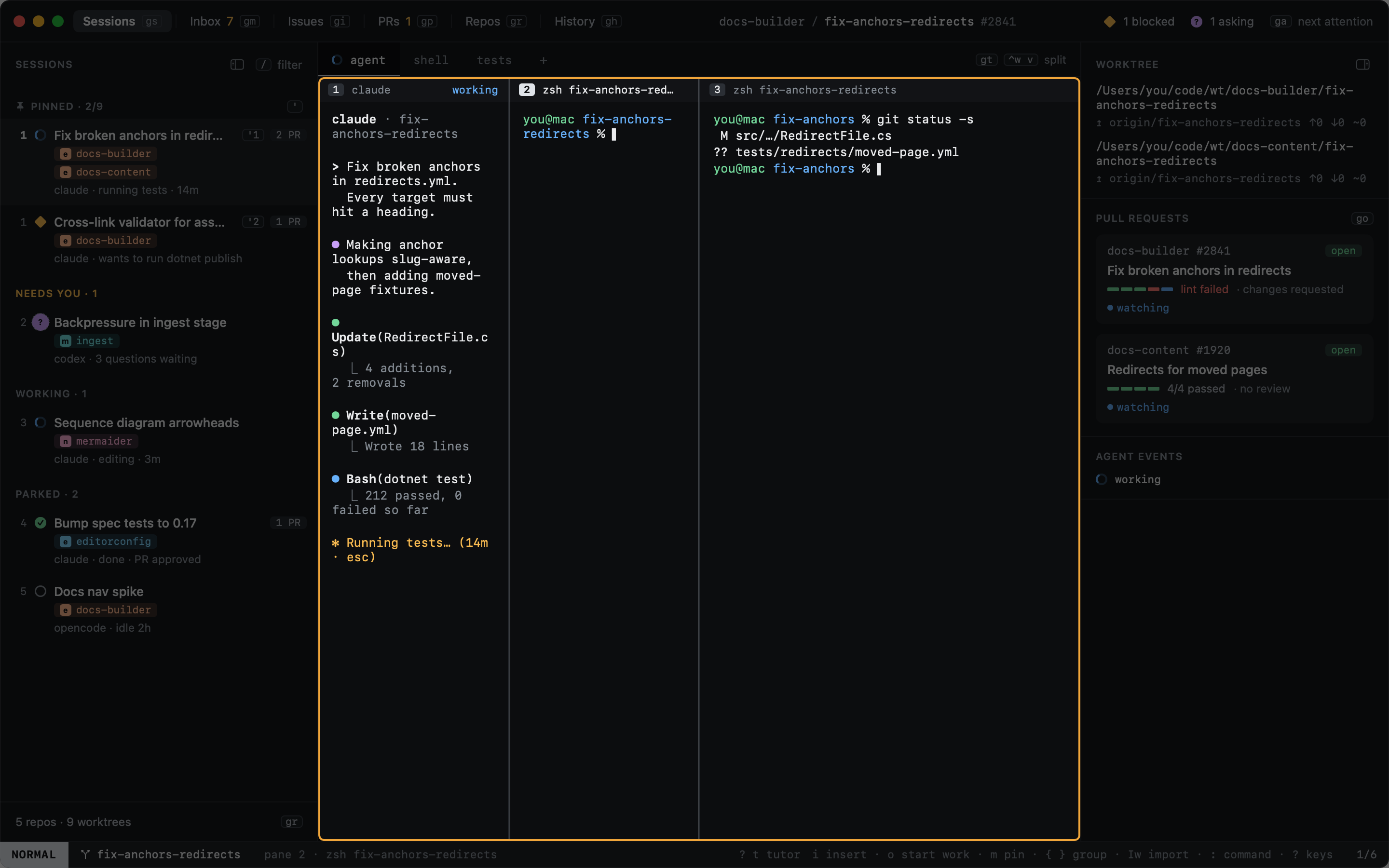1389x868 pixels.
Task: Click the working spinner in Agent Events
Action: pos(1101,479)
